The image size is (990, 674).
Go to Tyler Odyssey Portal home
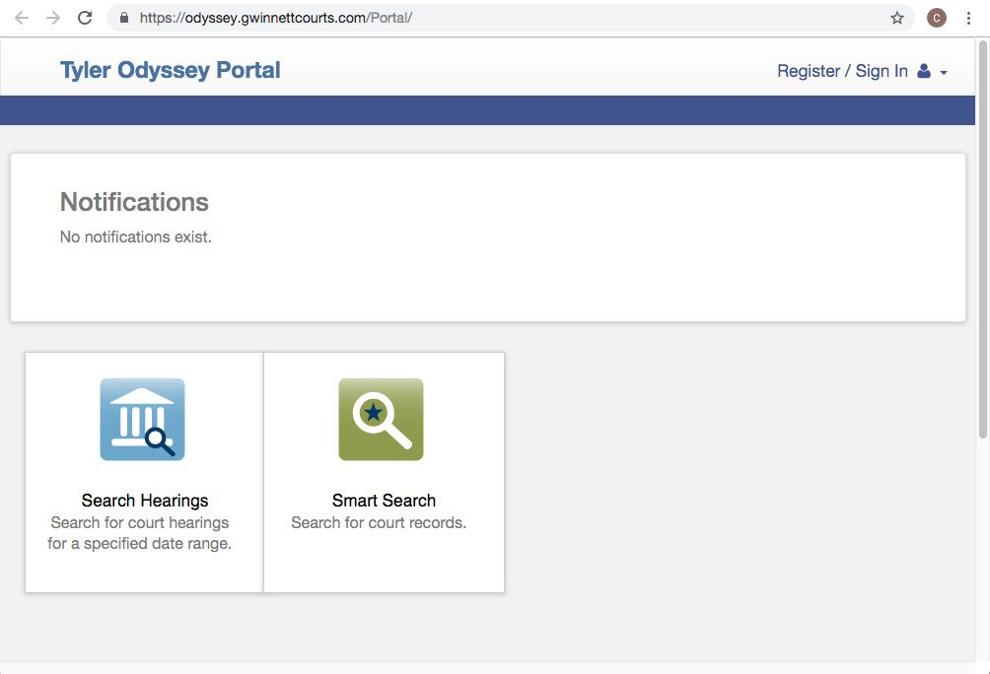coord(170,69)
